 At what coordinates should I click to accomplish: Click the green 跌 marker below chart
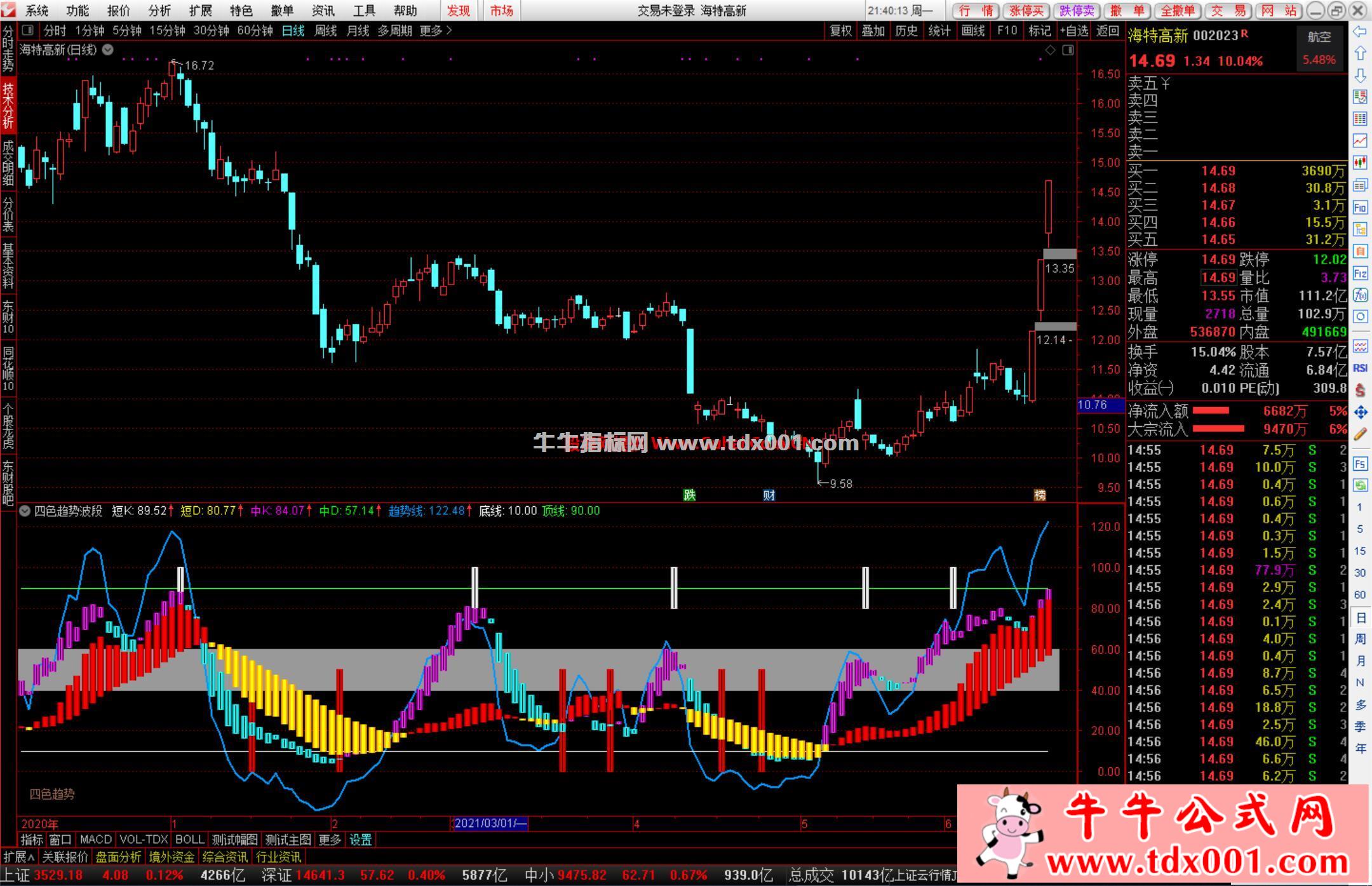pyautogui.click(x=689, y=495)
